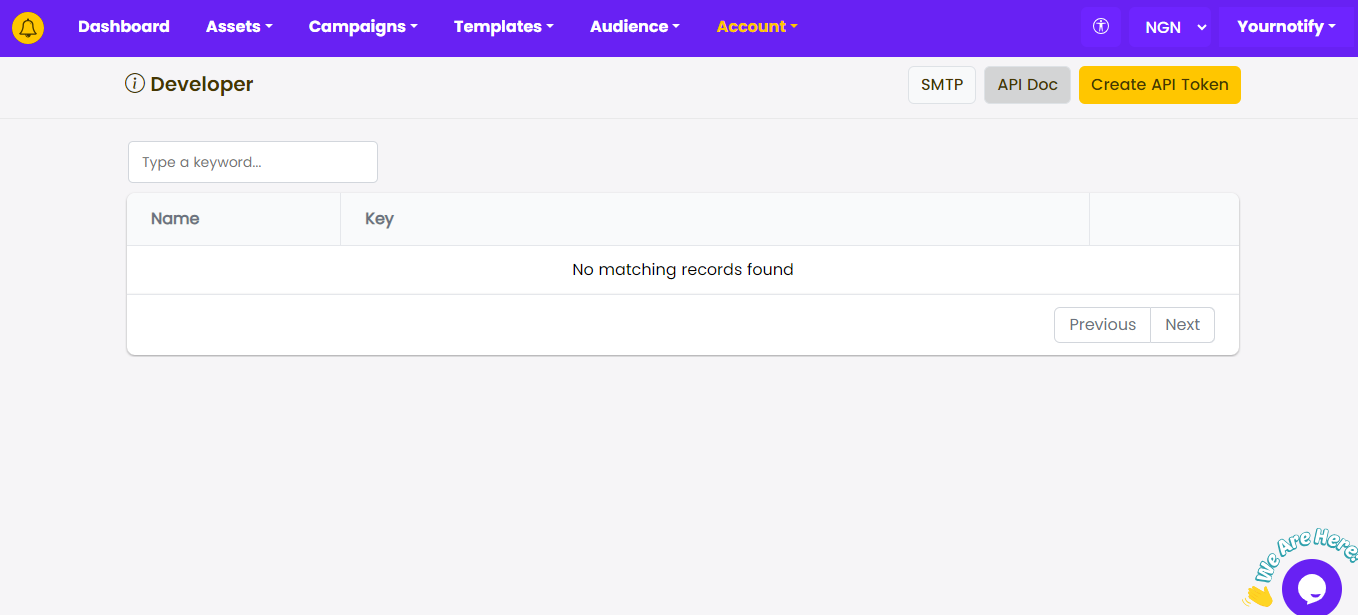This screenshot has width=1358, height=615.
Task: Click the yellow bell logo icon
Action: click(28, 27)
